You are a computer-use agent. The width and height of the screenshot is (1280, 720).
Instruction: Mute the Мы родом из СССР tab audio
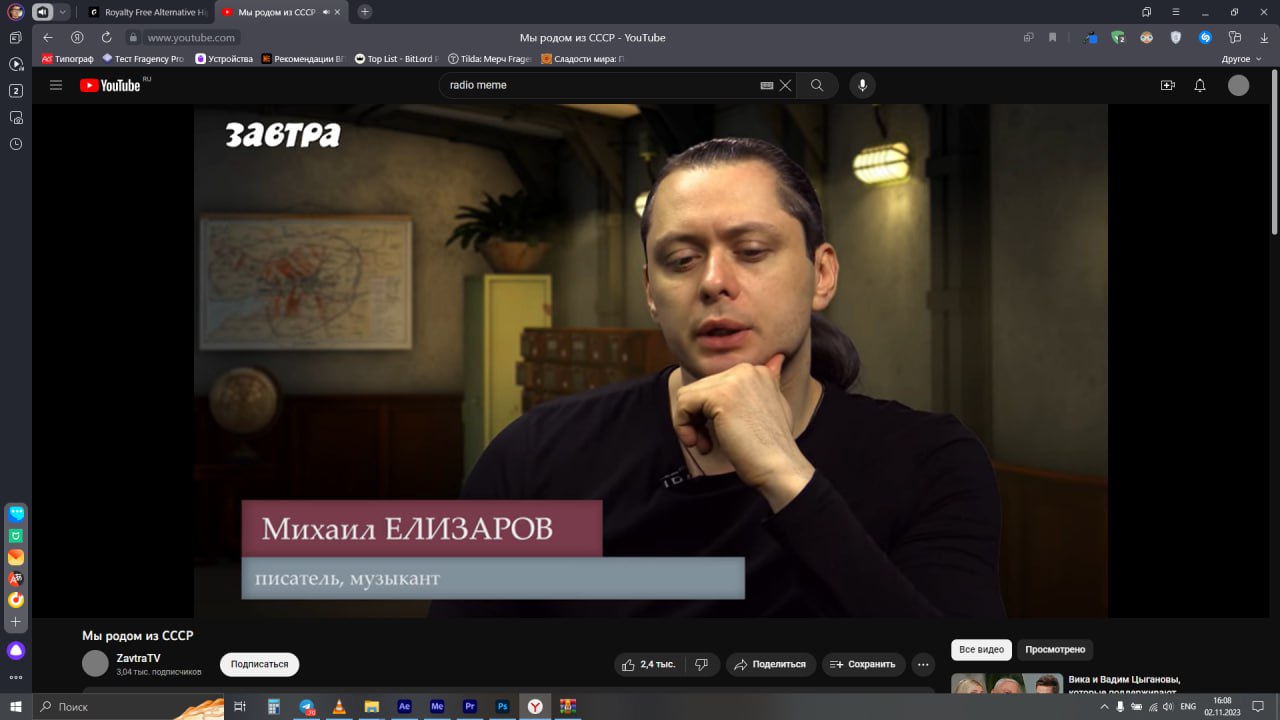click(326, 12)
